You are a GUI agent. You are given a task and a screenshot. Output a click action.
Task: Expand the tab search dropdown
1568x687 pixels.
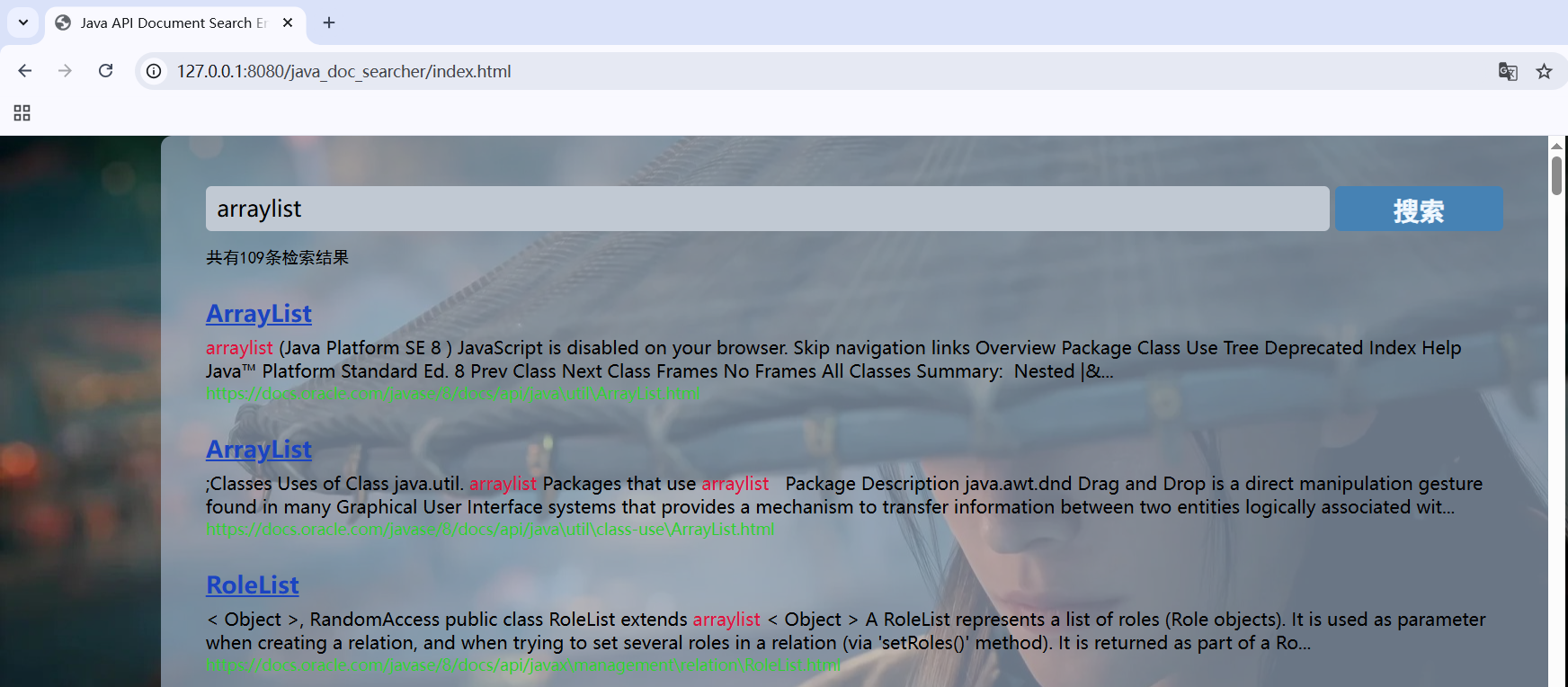[x=23, y=22]
